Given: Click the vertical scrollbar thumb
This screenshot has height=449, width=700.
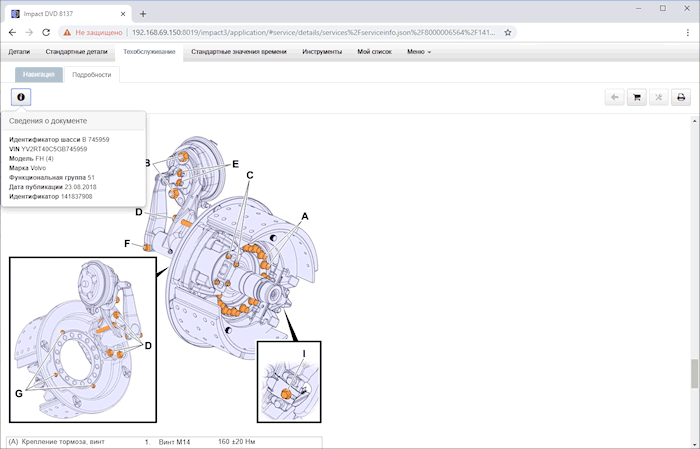Looking at the screenshot, I should pos(694,373).
